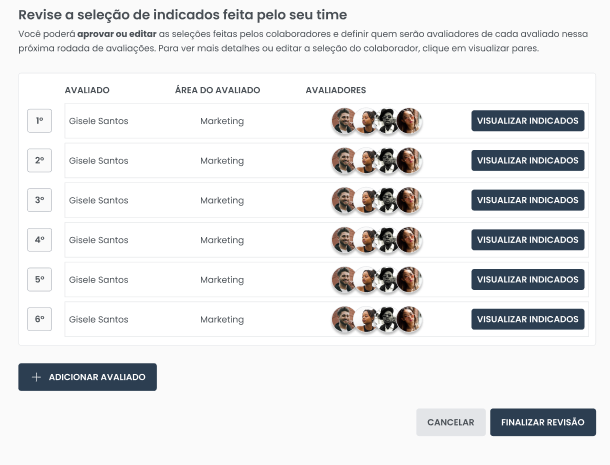Click second avatar in row 3º

[366, 200]
